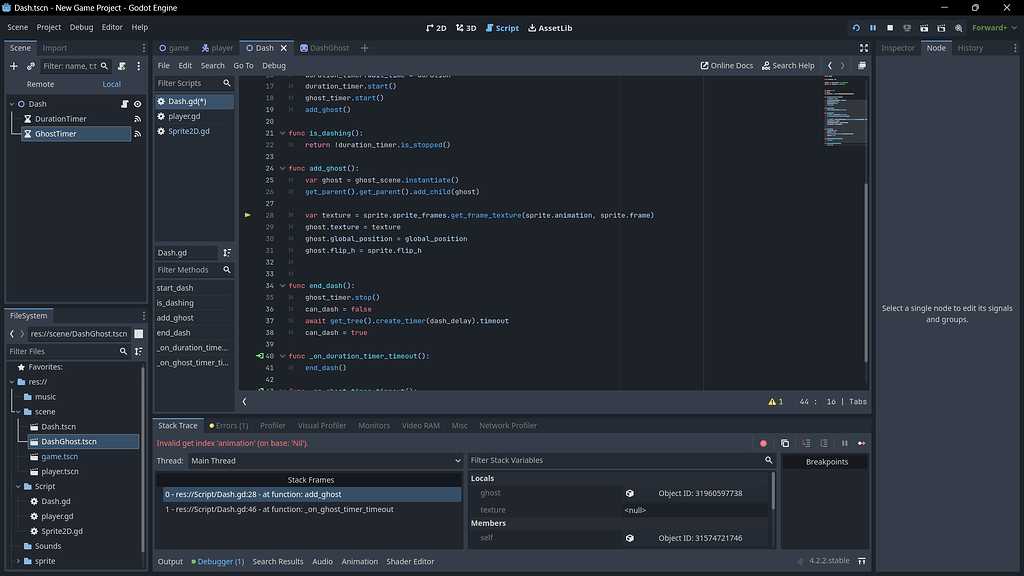The width and height of the screenshot is (1024, 576).
Task: Open Add Child Node dialog with plus icon
Action: (13, 66)
